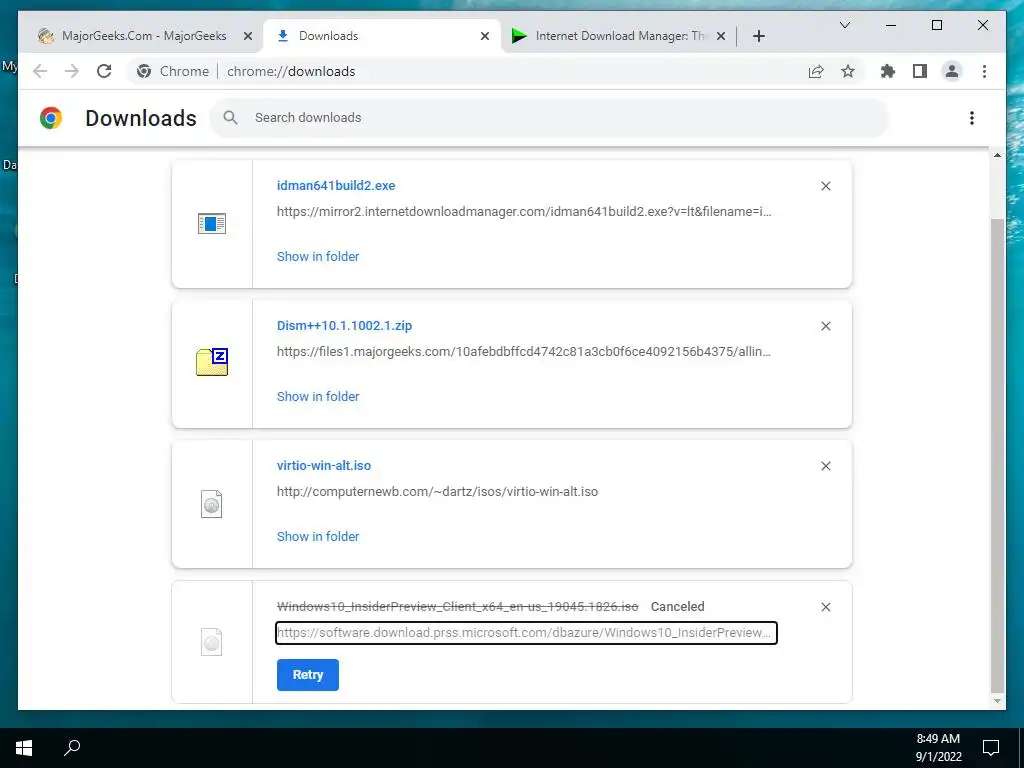Remove idman641build2.exe from the list
The image size is (1024, 768).
point(825,186)
